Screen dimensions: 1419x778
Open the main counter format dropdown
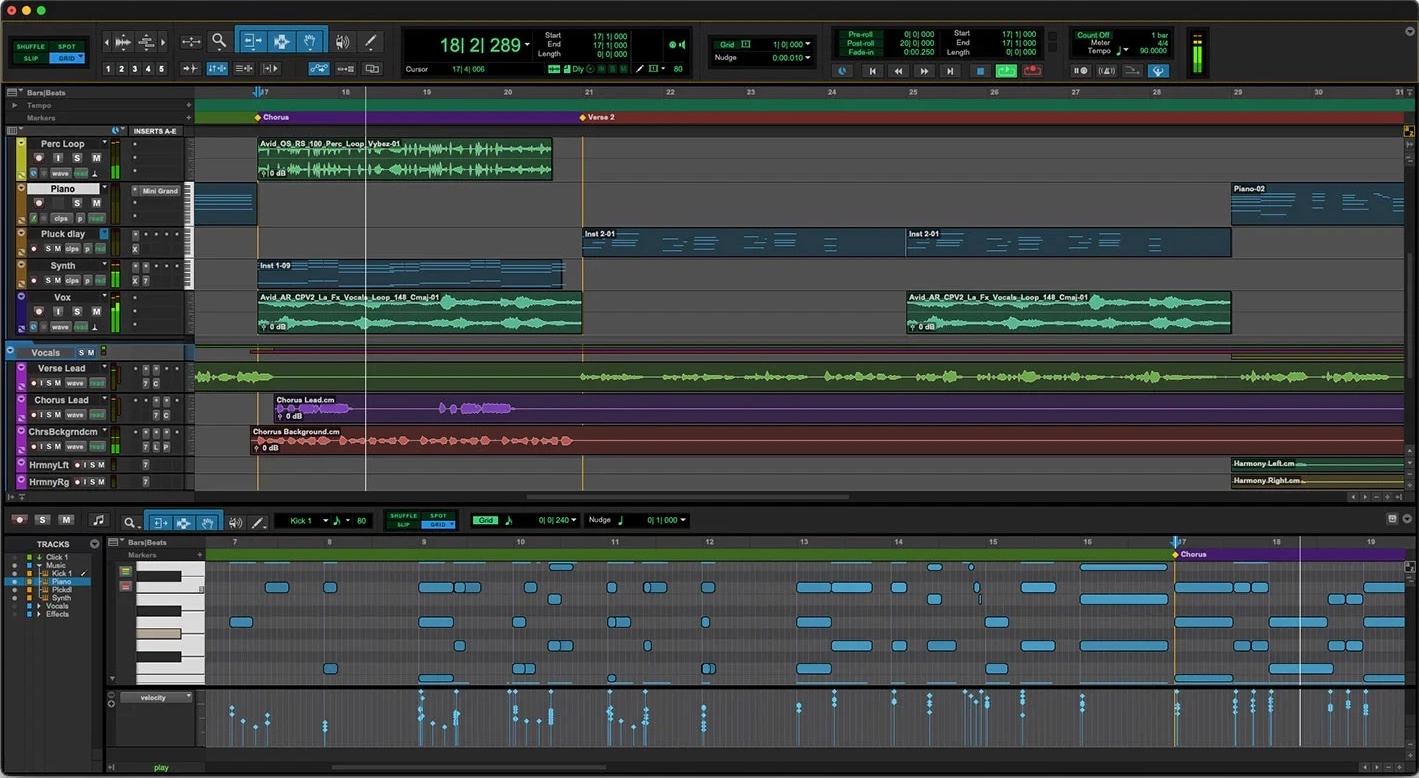tap(527, 47)
